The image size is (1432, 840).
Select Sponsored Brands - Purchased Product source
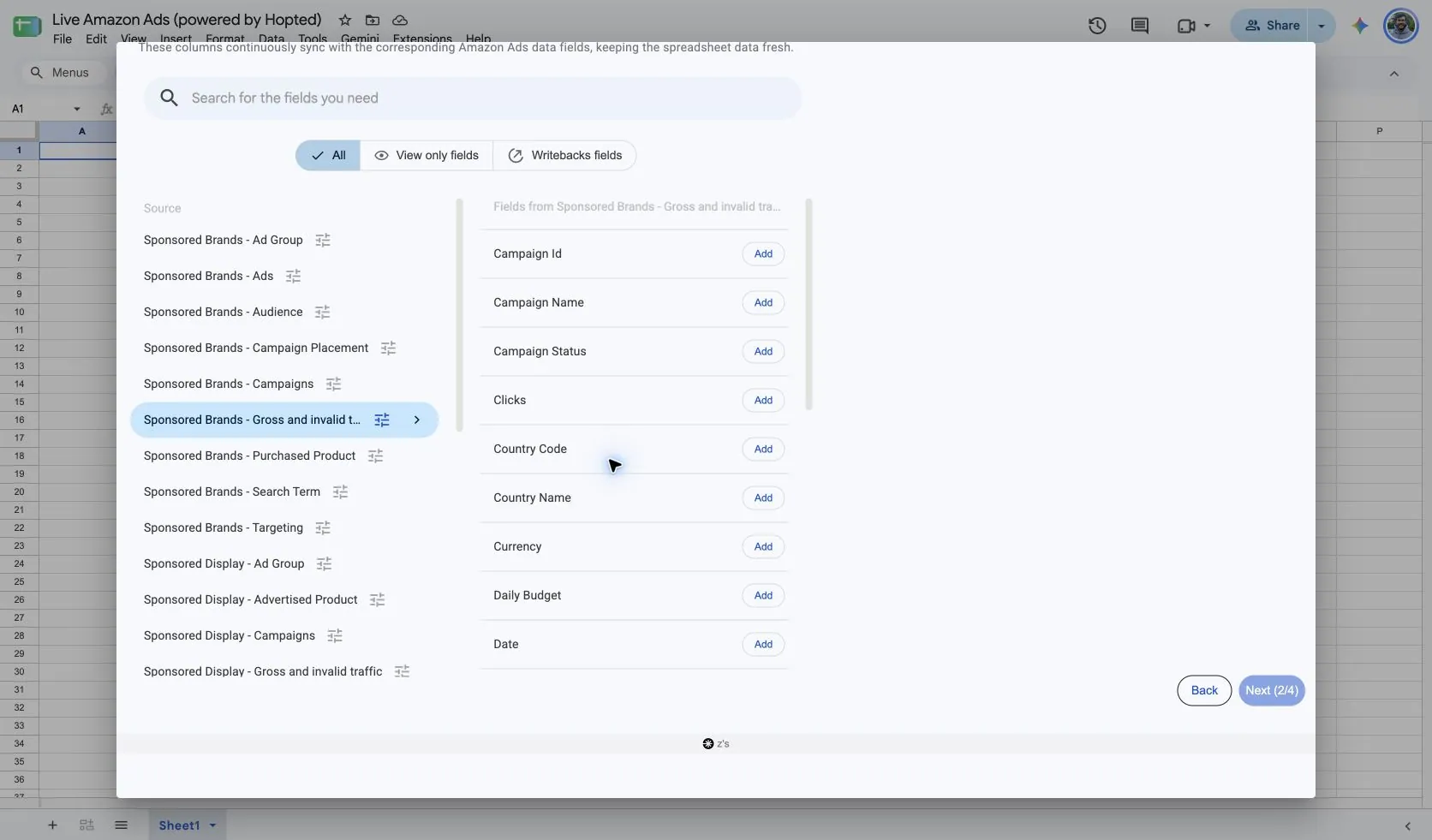click(x=249, y=456)
